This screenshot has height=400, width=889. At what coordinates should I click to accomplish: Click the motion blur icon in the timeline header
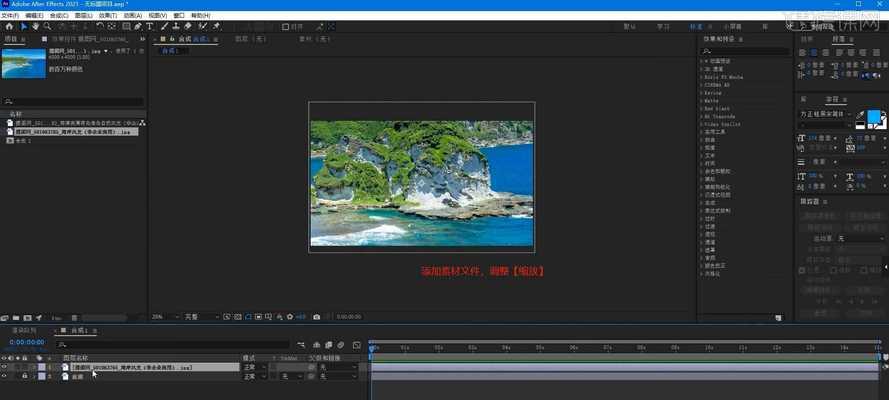coord(341,344)
